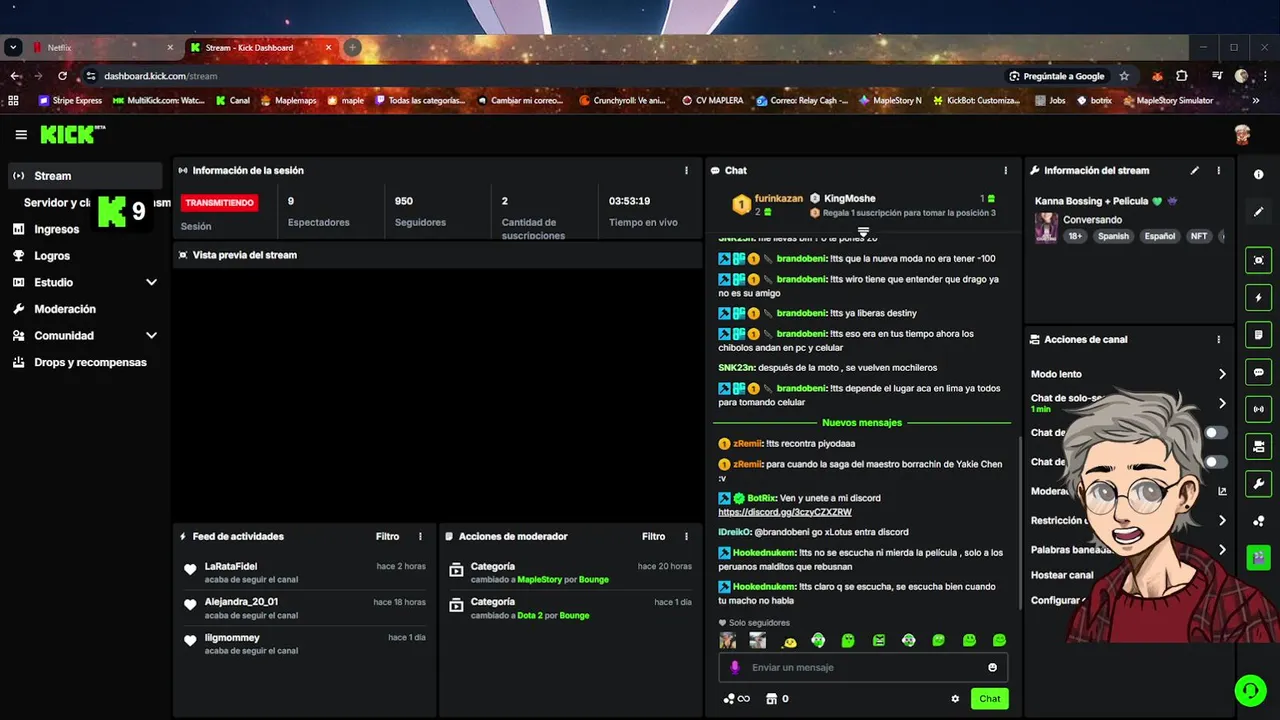Reload the page

click(x=62, y=76)
